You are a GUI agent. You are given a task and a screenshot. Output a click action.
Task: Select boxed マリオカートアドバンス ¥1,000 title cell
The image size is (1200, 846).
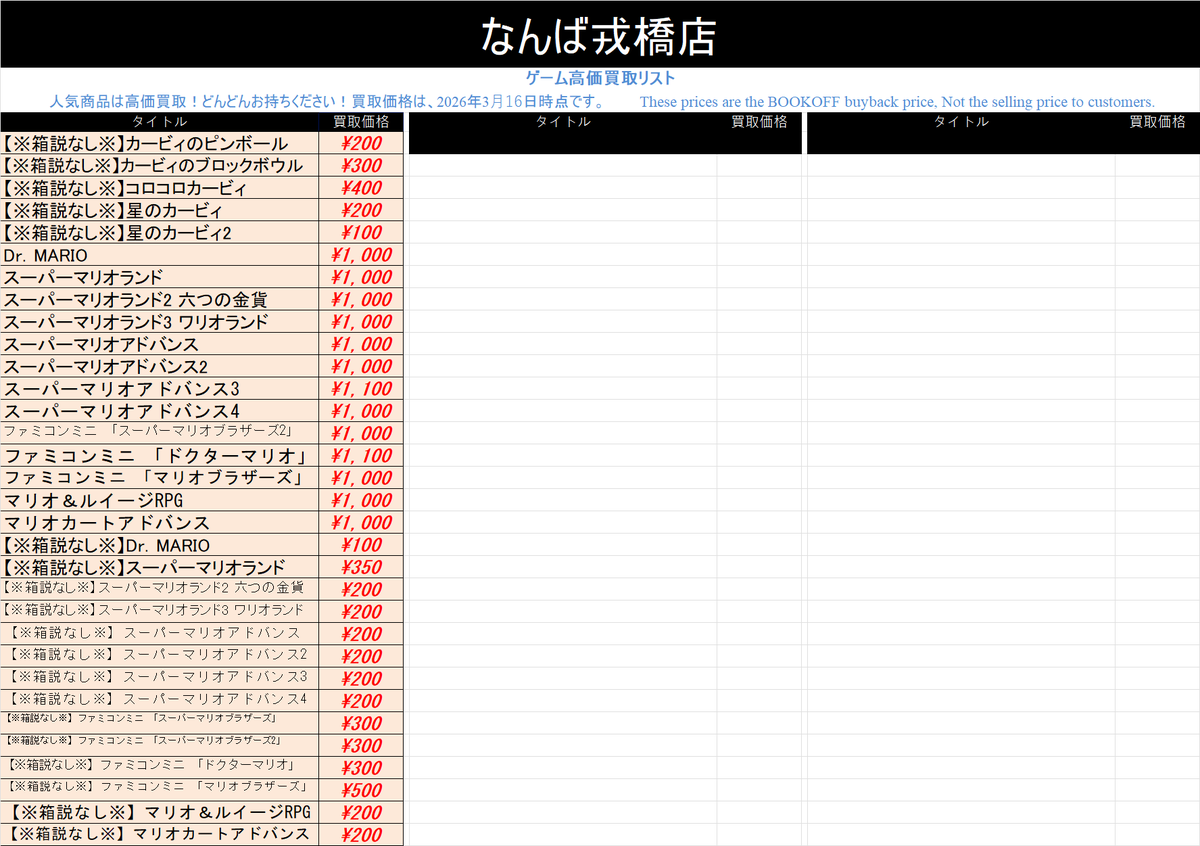[160, 523]
